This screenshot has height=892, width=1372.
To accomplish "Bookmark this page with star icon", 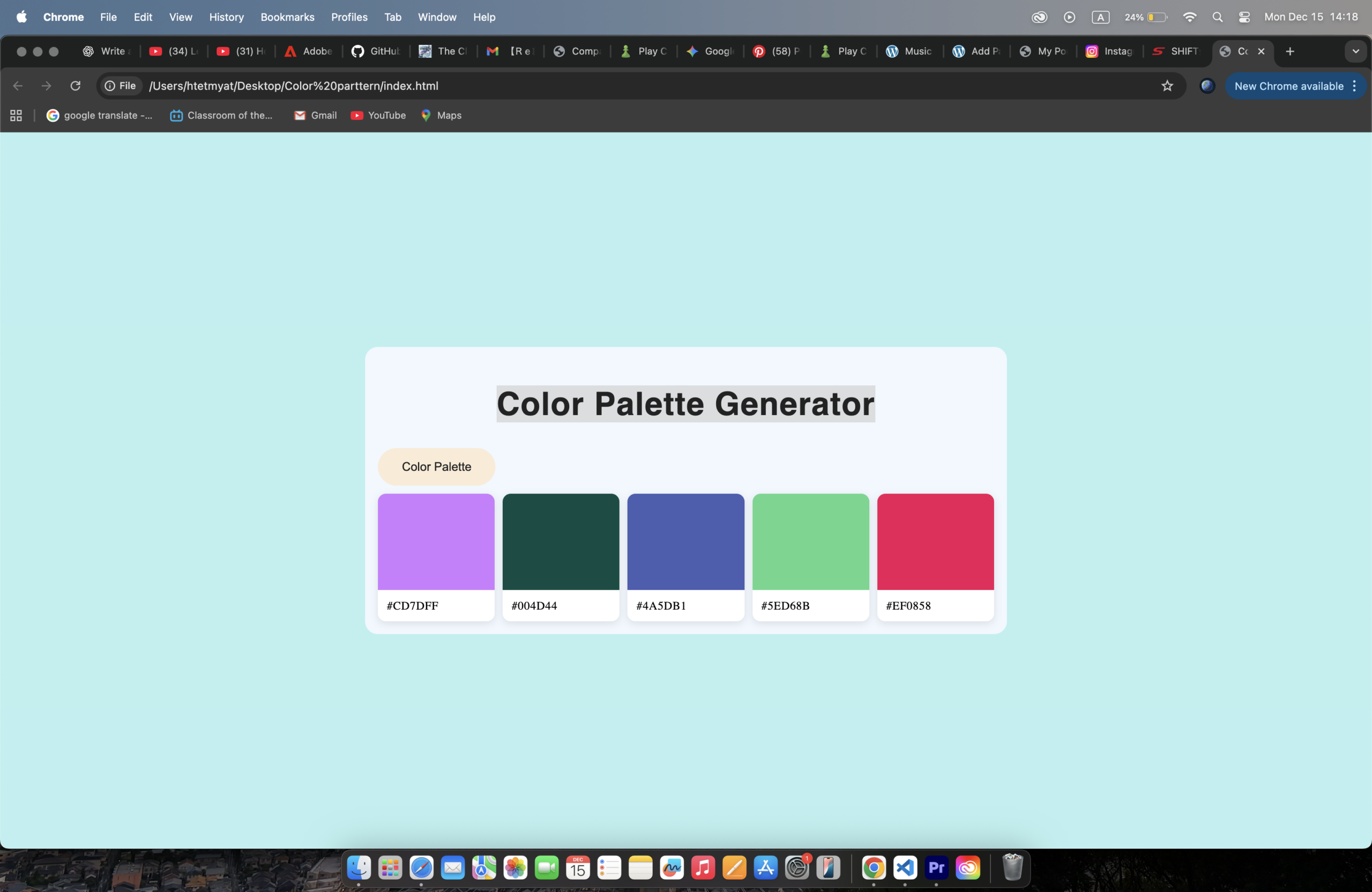I will 1167,86.
